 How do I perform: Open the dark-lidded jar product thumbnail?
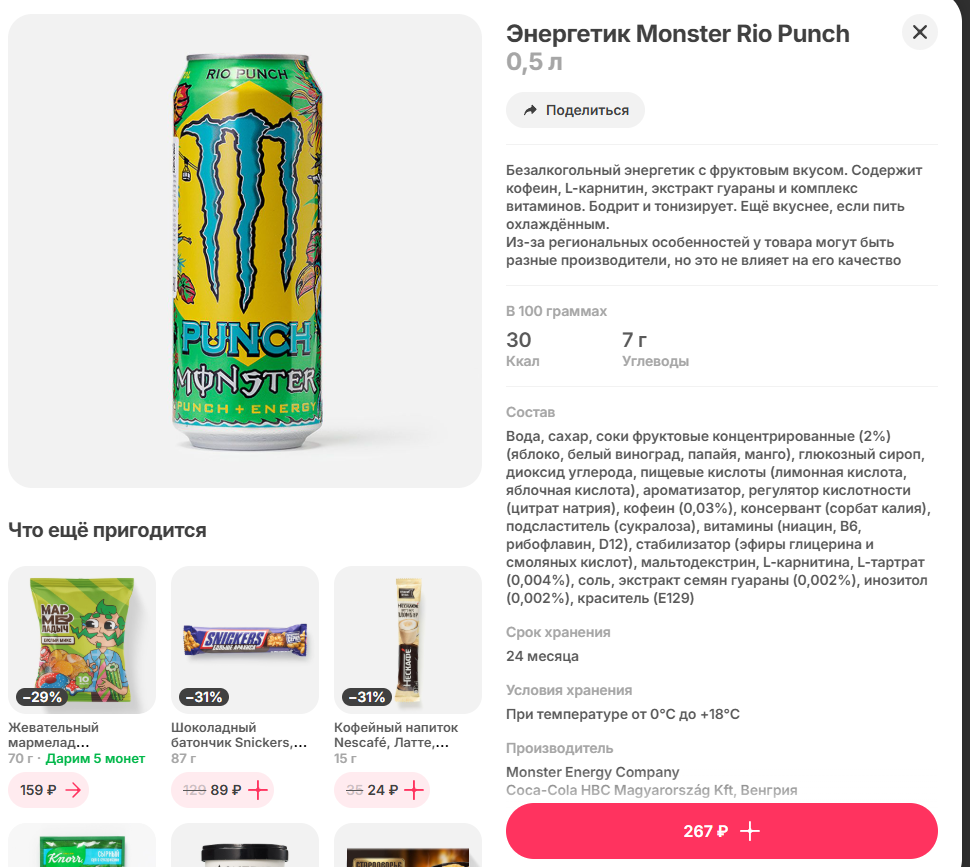click(x=245, y=846)
